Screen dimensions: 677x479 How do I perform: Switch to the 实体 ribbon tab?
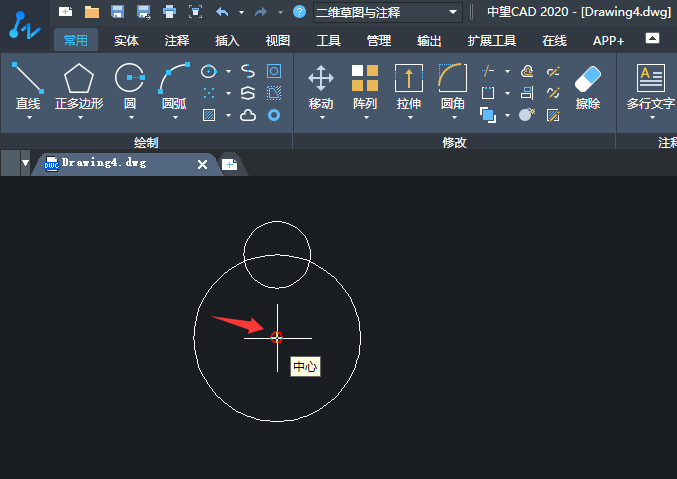126,41
